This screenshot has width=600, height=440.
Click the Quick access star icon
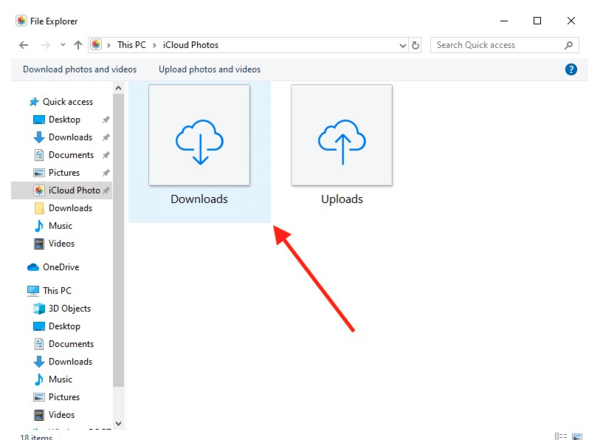[34, 102]
